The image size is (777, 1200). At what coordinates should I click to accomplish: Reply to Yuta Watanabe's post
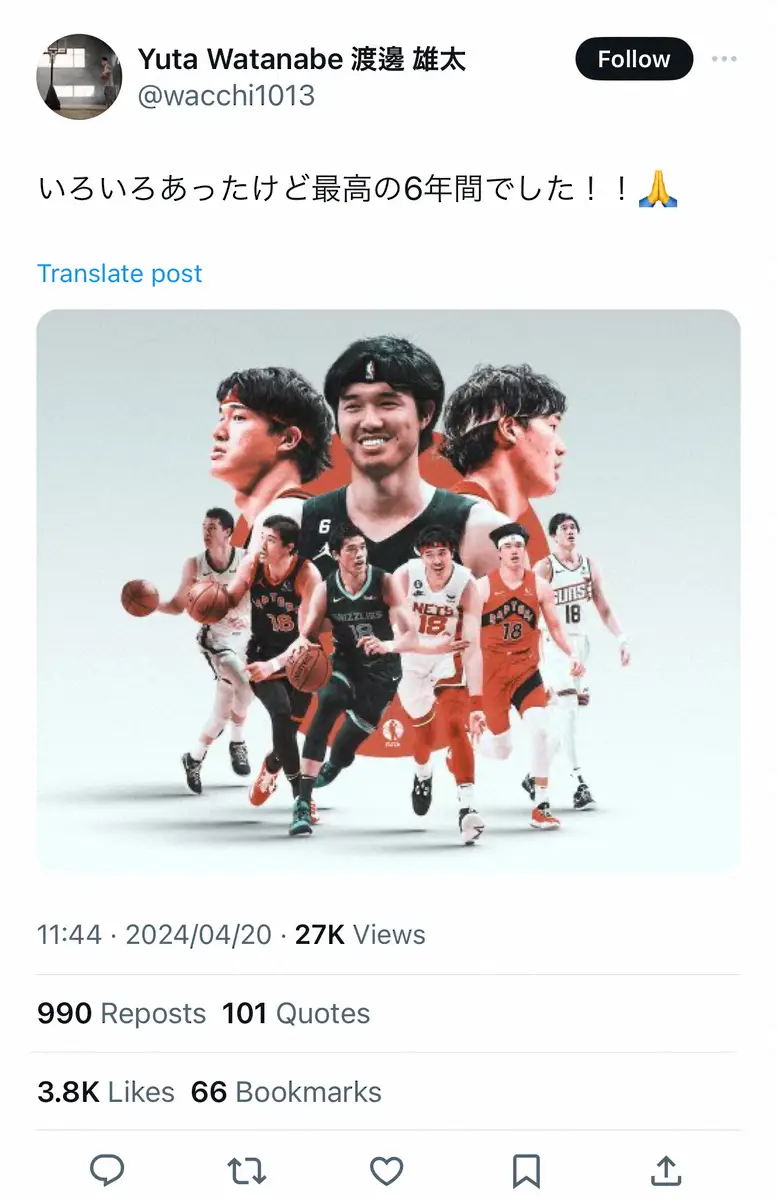tap(107, 1169)
